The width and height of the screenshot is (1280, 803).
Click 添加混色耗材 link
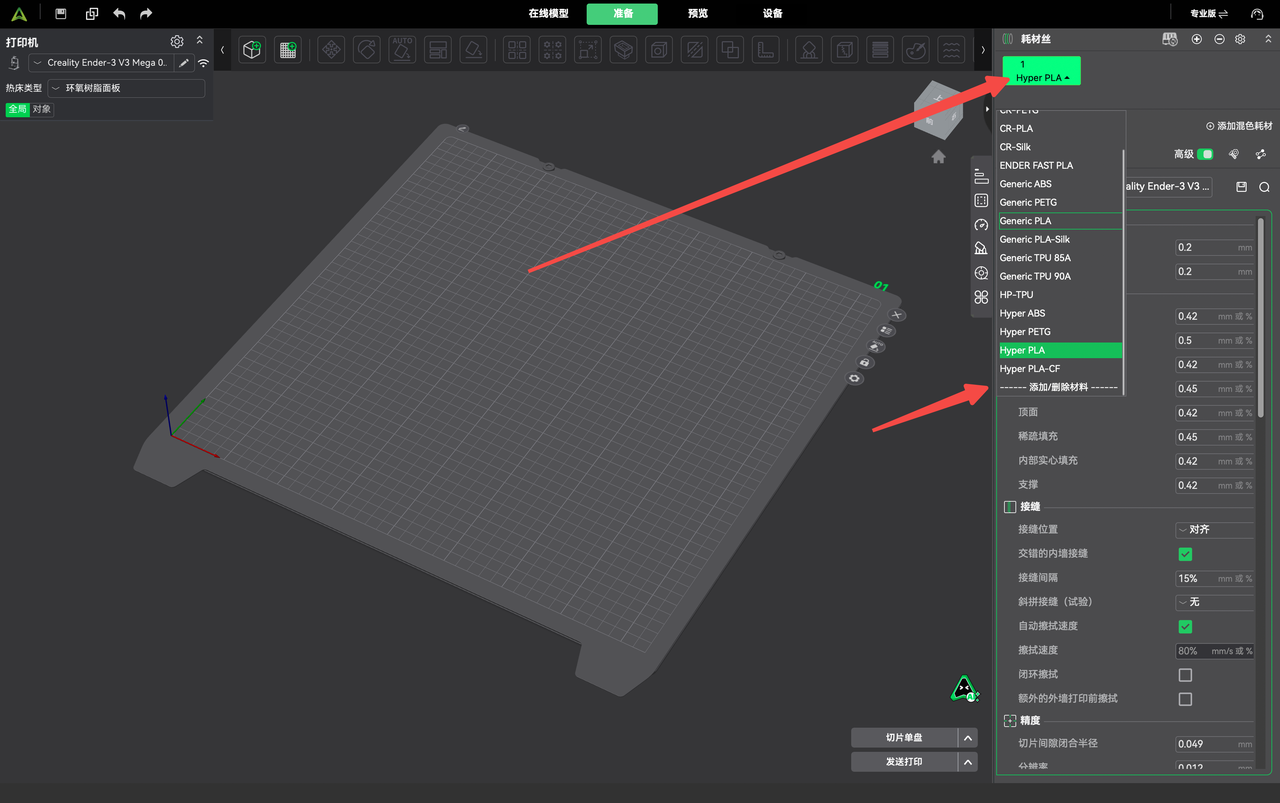pos(1239,126)
